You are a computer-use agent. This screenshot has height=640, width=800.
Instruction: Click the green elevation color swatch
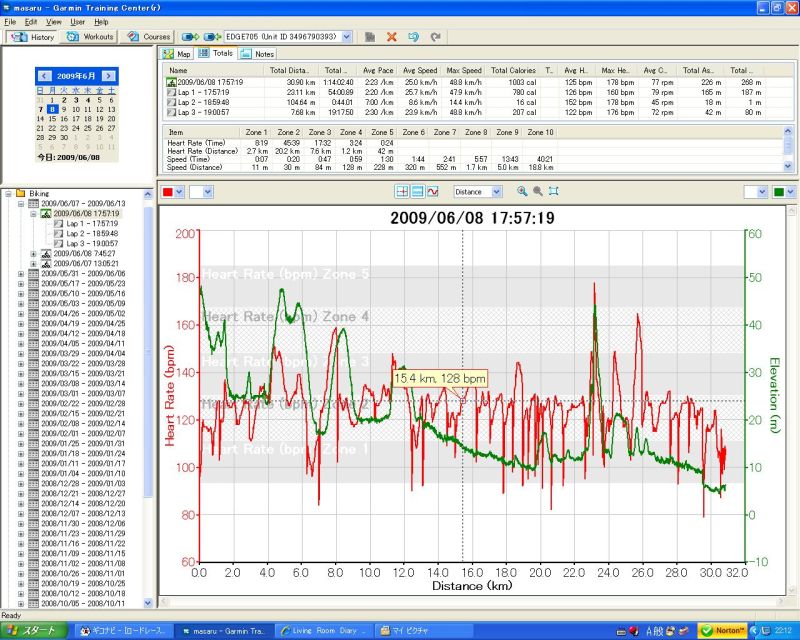[779, 192]
